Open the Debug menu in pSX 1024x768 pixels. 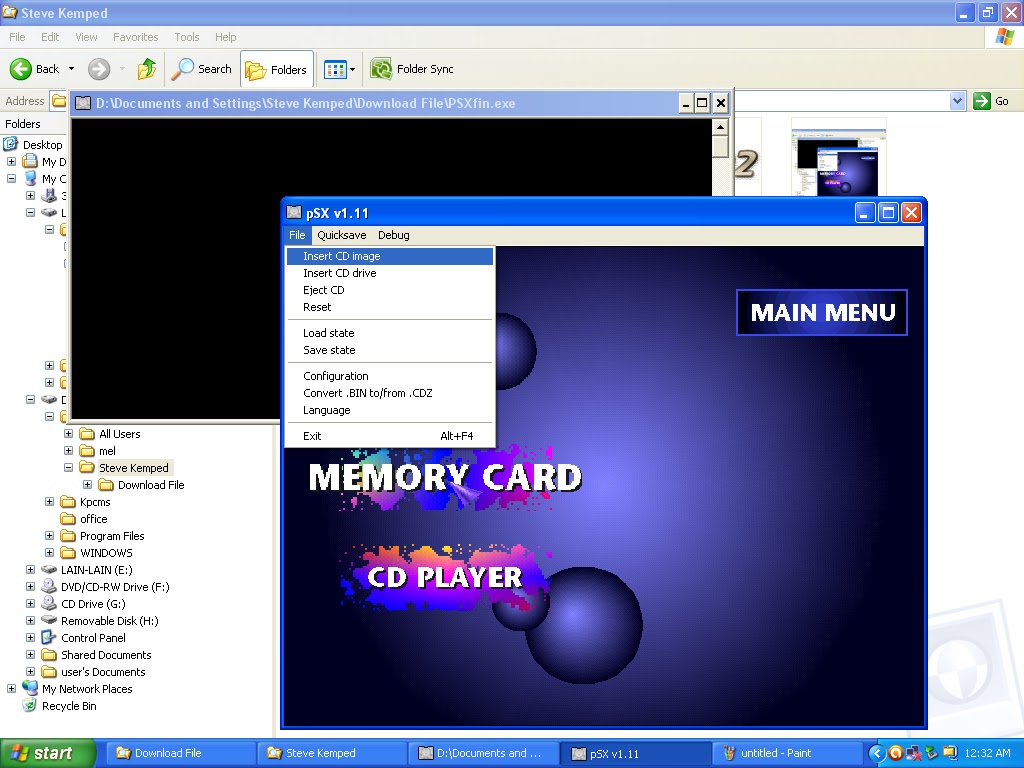pos(394,235)
